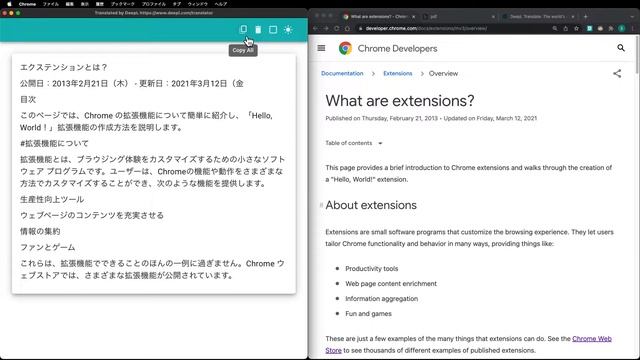Viewport: 640px width, 360px height.
Task: Click the 'What are extensions?' page heading
Action: point(400,101)
